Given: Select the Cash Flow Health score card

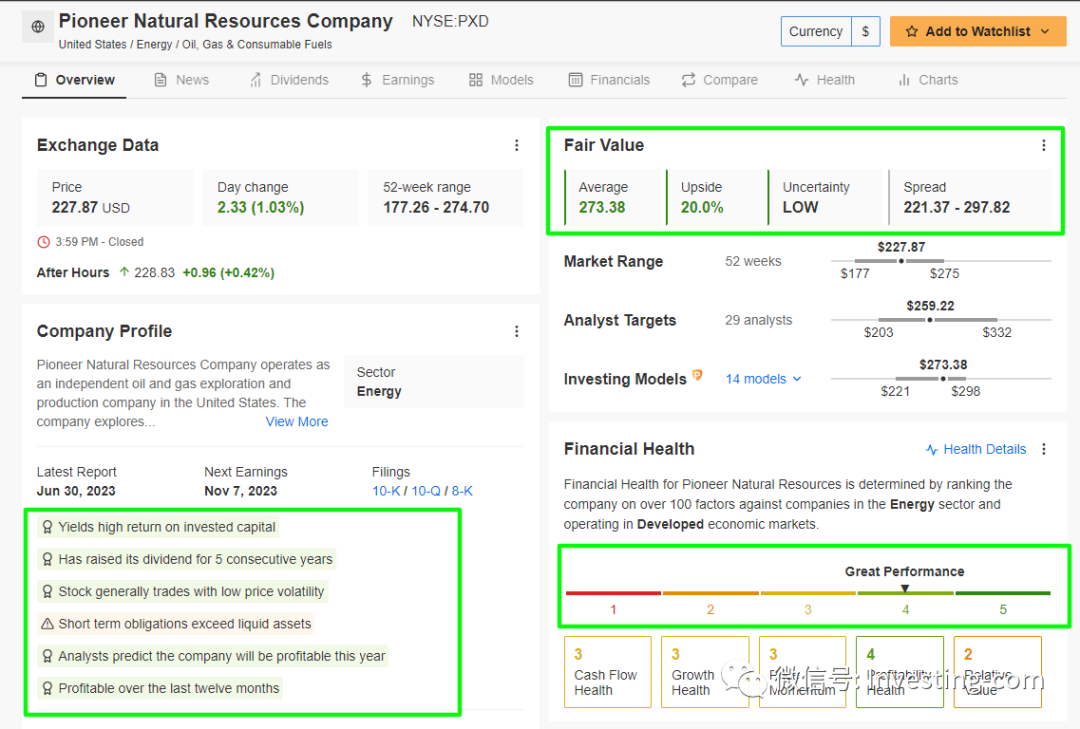Looking at the screenshot, I should click(x=607, y=672).
